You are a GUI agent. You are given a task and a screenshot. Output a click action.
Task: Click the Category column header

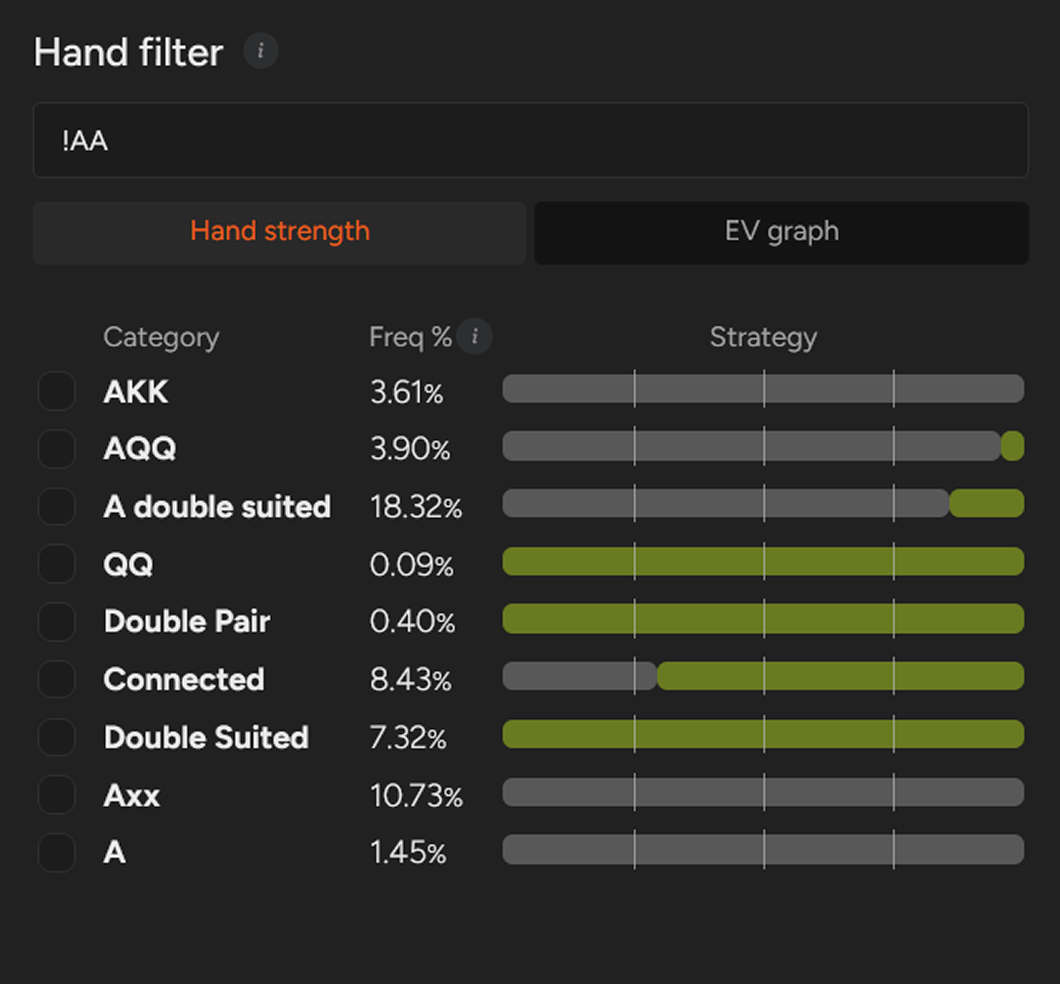(161, 338)
